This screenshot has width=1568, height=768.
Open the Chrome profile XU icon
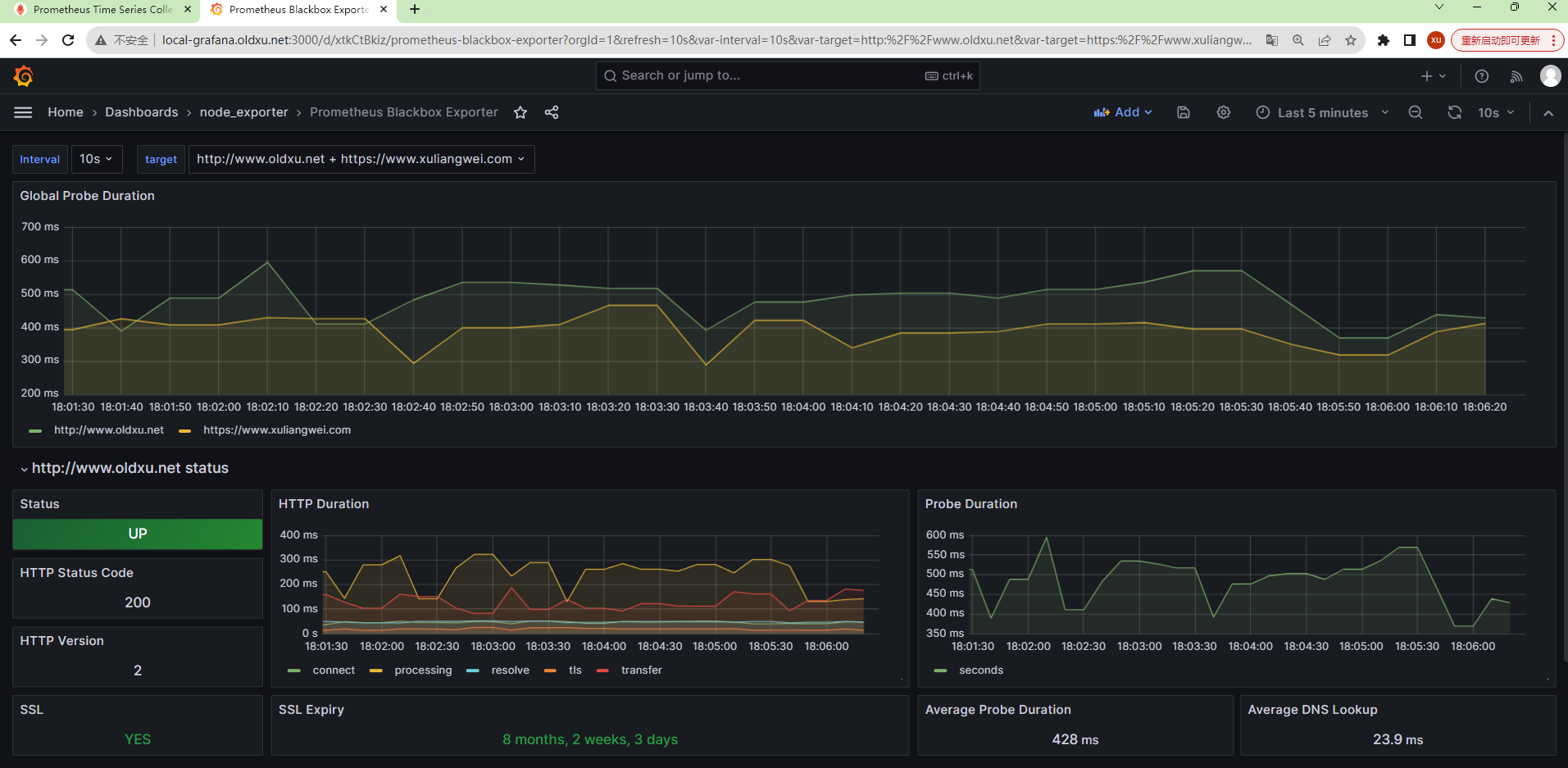click(x=1436, y=40)
